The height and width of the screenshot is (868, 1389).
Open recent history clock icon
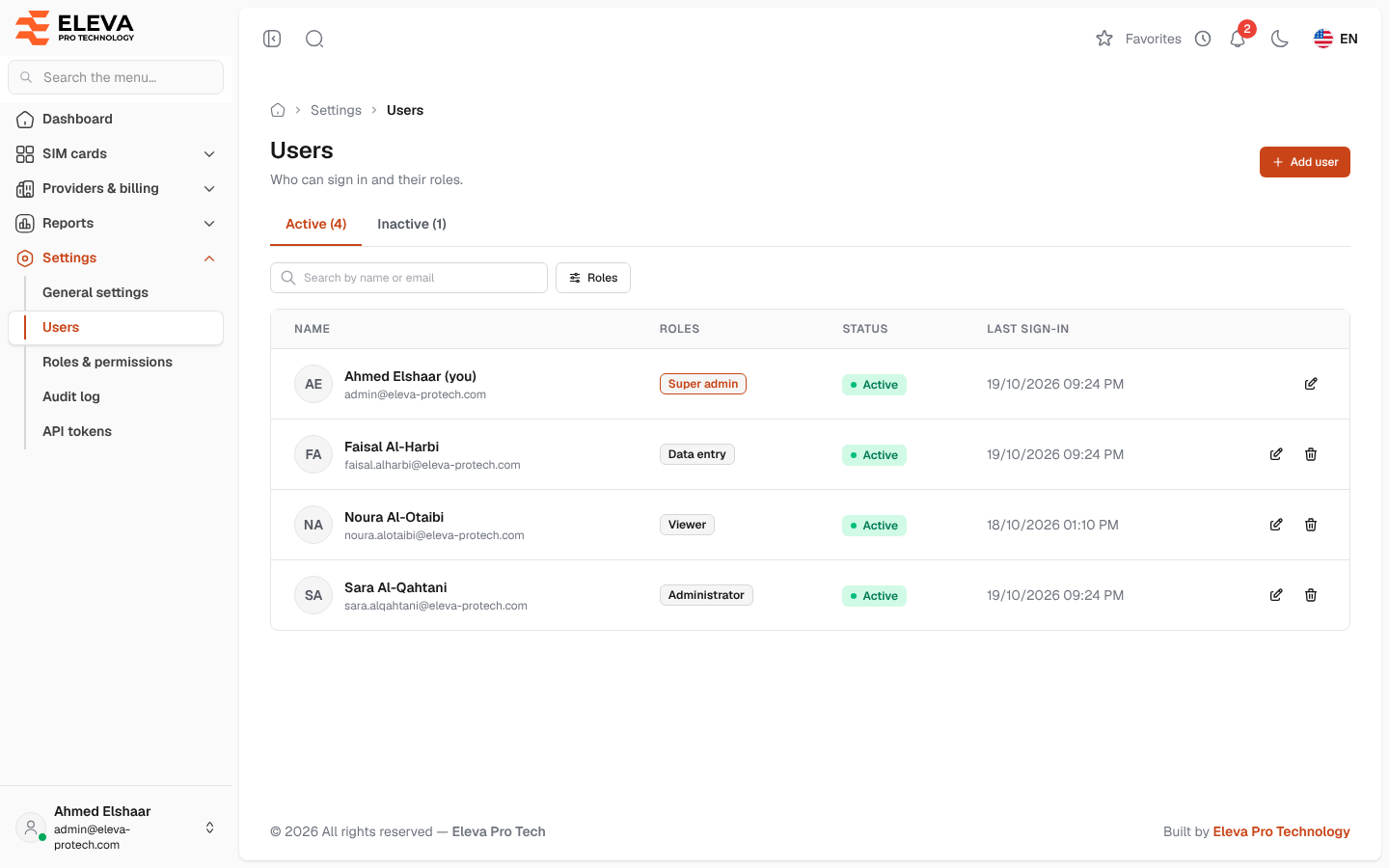pos(1203,39)
